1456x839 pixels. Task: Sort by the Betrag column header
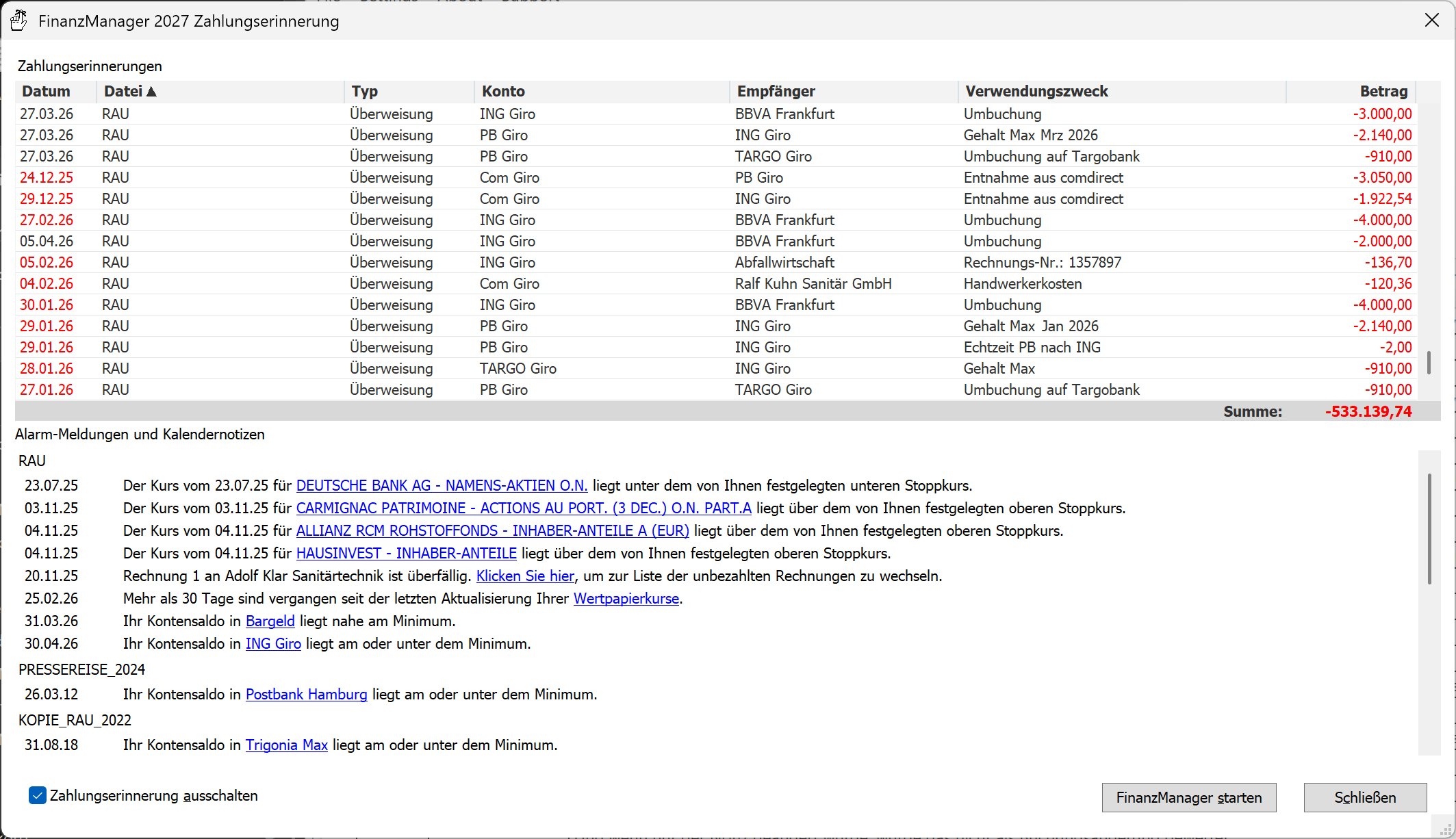tap(1351, 92)
